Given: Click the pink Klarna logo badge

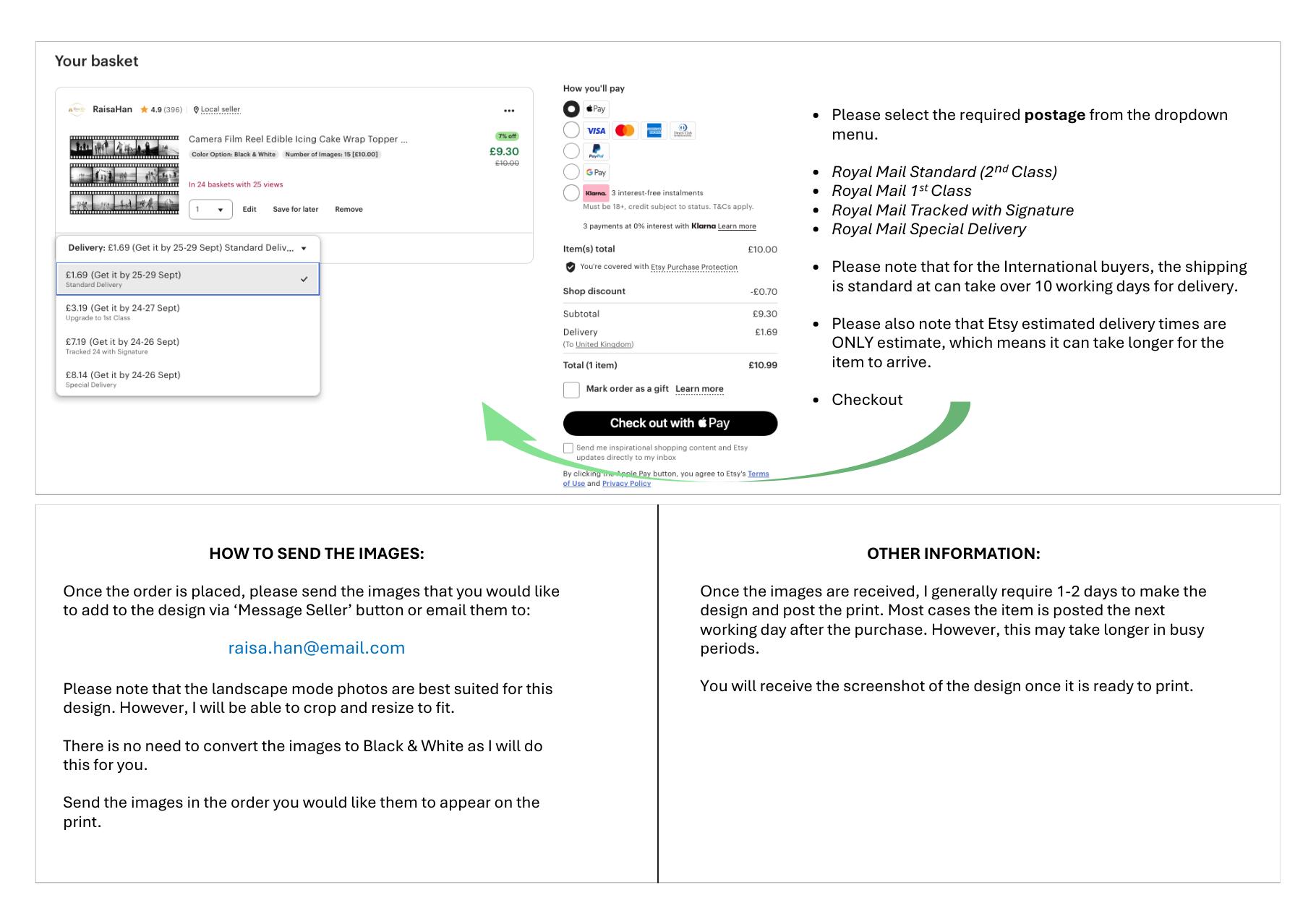Looking at the screenshot, I should coord(597,193).
